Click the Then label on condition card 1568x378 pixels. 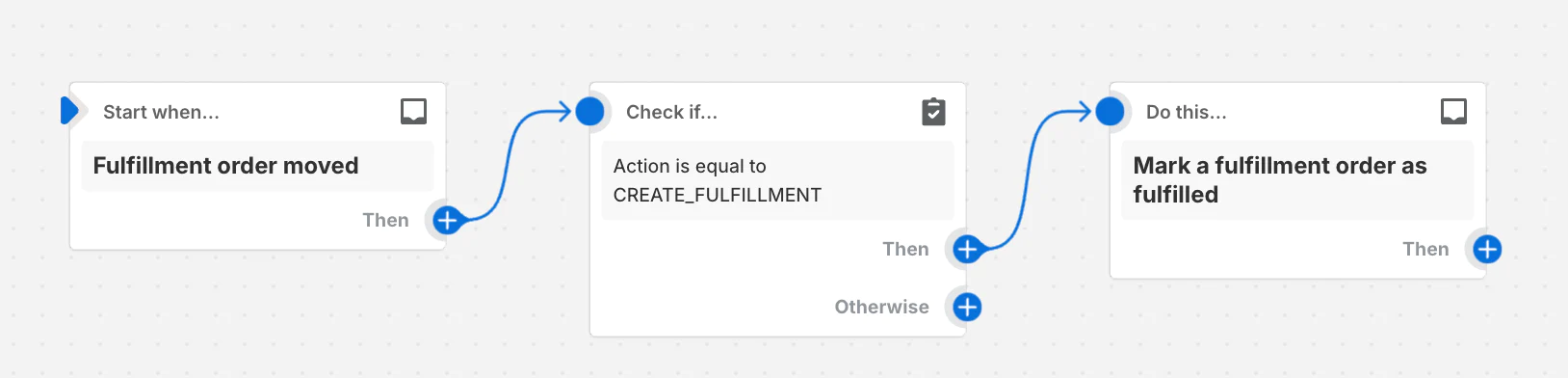point(905,249)
